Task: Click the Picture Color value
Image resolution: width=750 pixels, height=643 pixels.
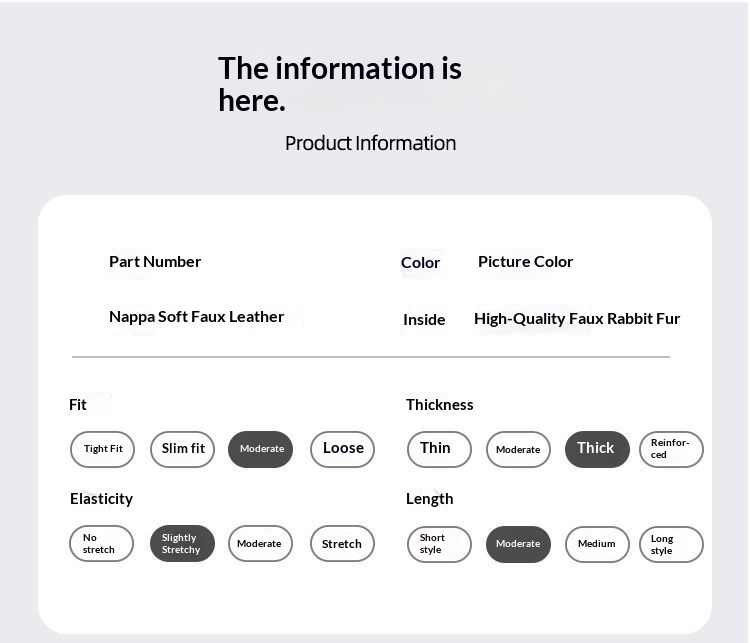Action: point(525,261)
